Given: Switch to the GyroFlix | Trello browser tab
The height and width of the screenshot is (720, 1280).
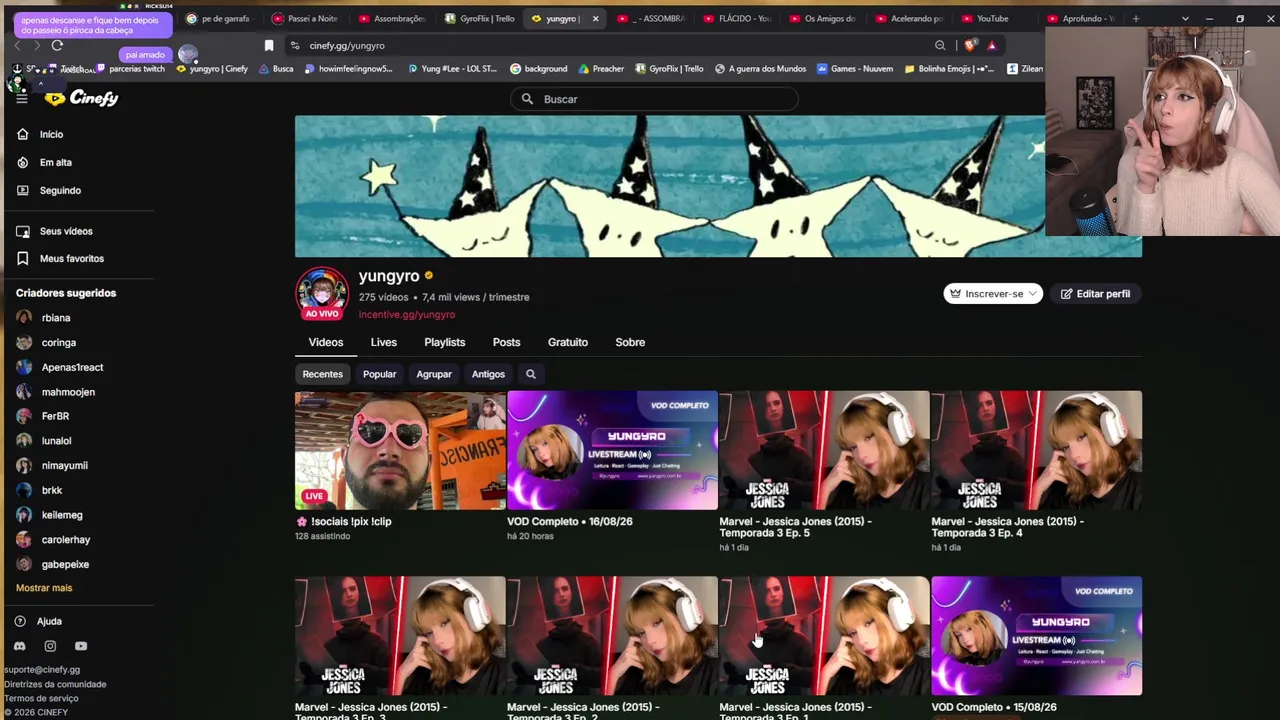Looking at the screenshot, I should tap(479, 18).
